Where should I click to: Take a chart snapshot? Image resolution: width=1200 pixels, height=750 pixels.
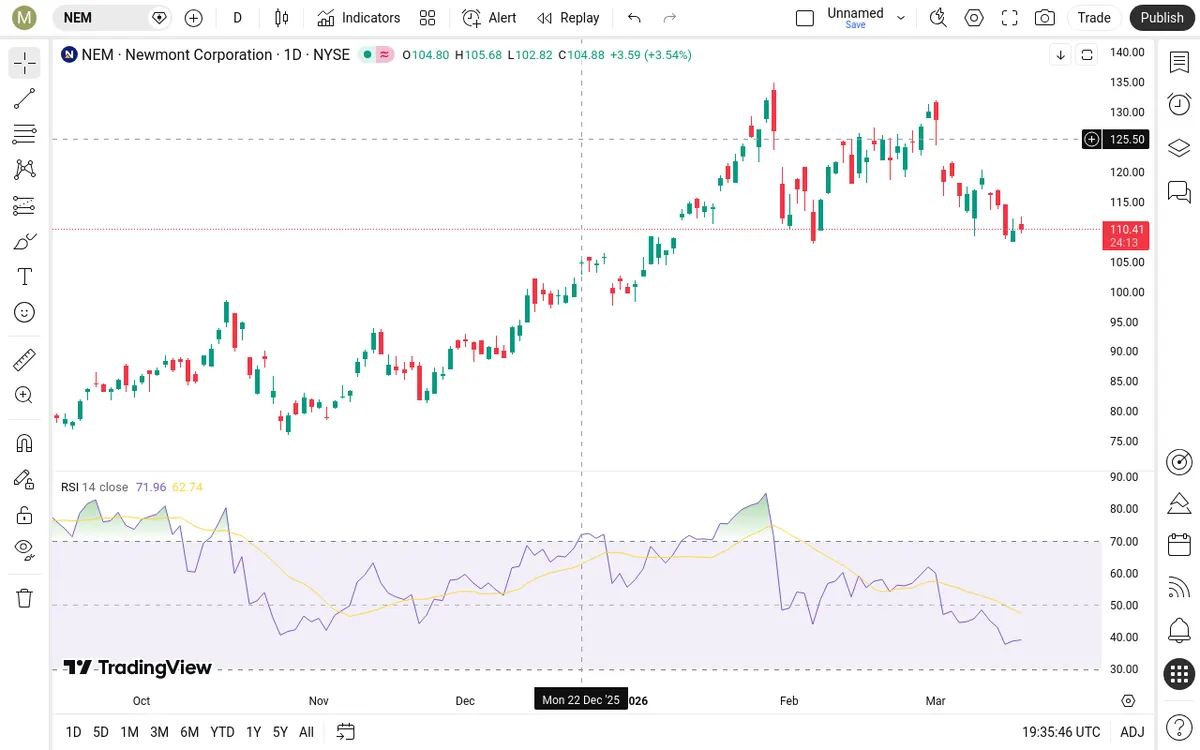pyautogui.click(x=1045, y=18)
